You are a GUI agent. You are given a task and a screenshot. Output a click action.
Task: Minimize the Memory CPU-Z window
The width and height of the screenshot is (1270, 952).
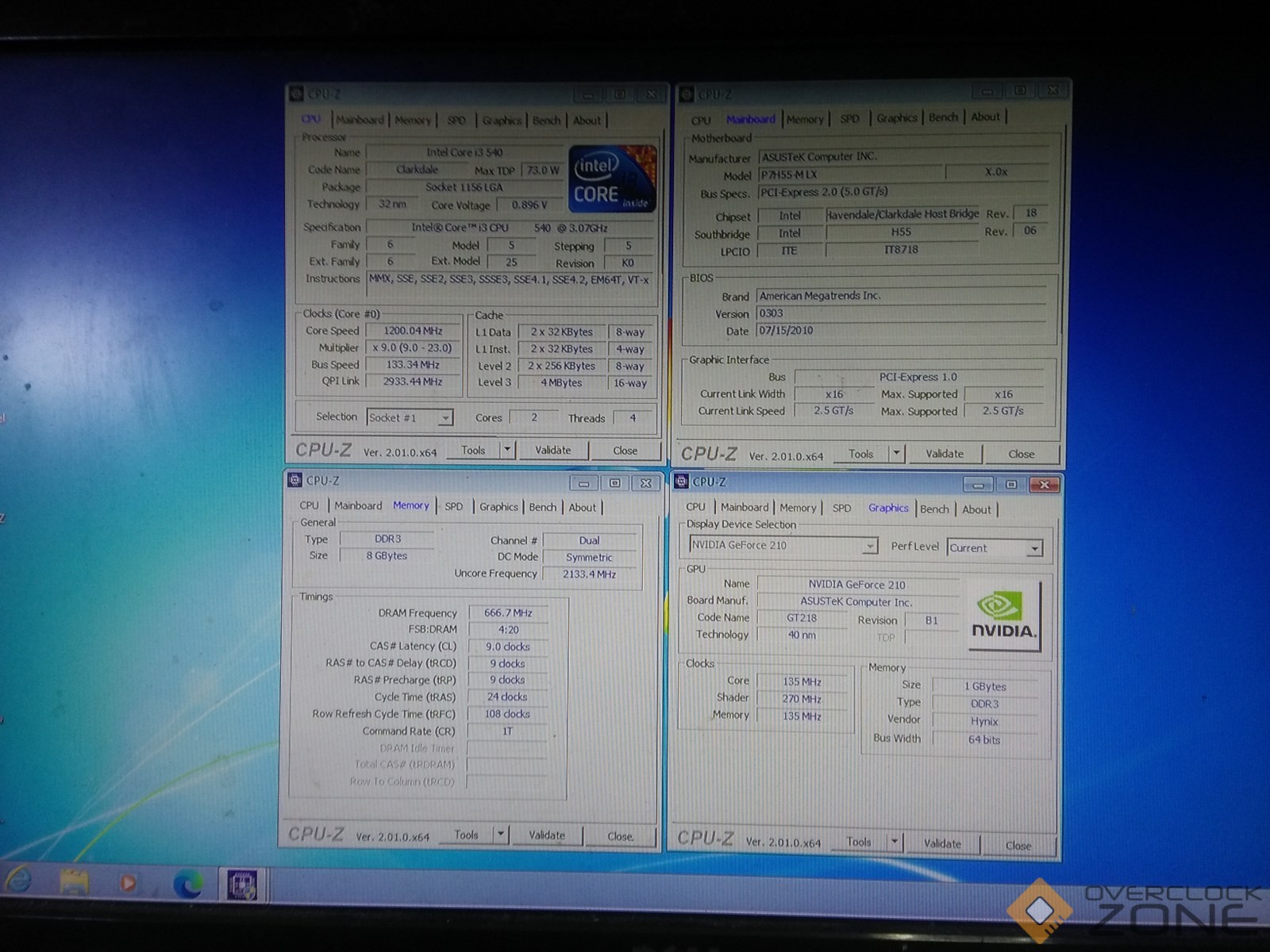coord(583,483)
